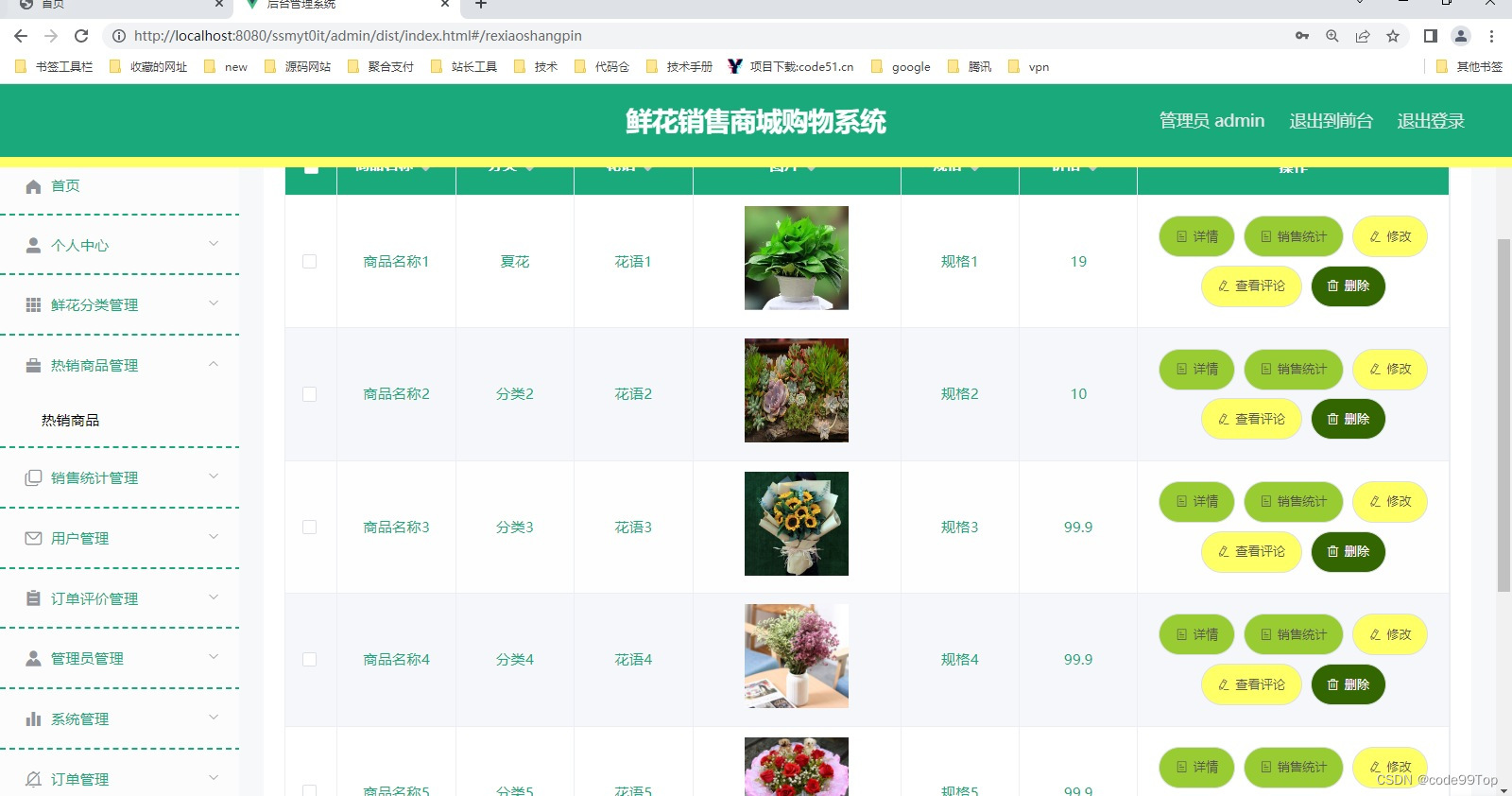Open the 销售统计管理 sidebar menu label

[x=94, y=478]
